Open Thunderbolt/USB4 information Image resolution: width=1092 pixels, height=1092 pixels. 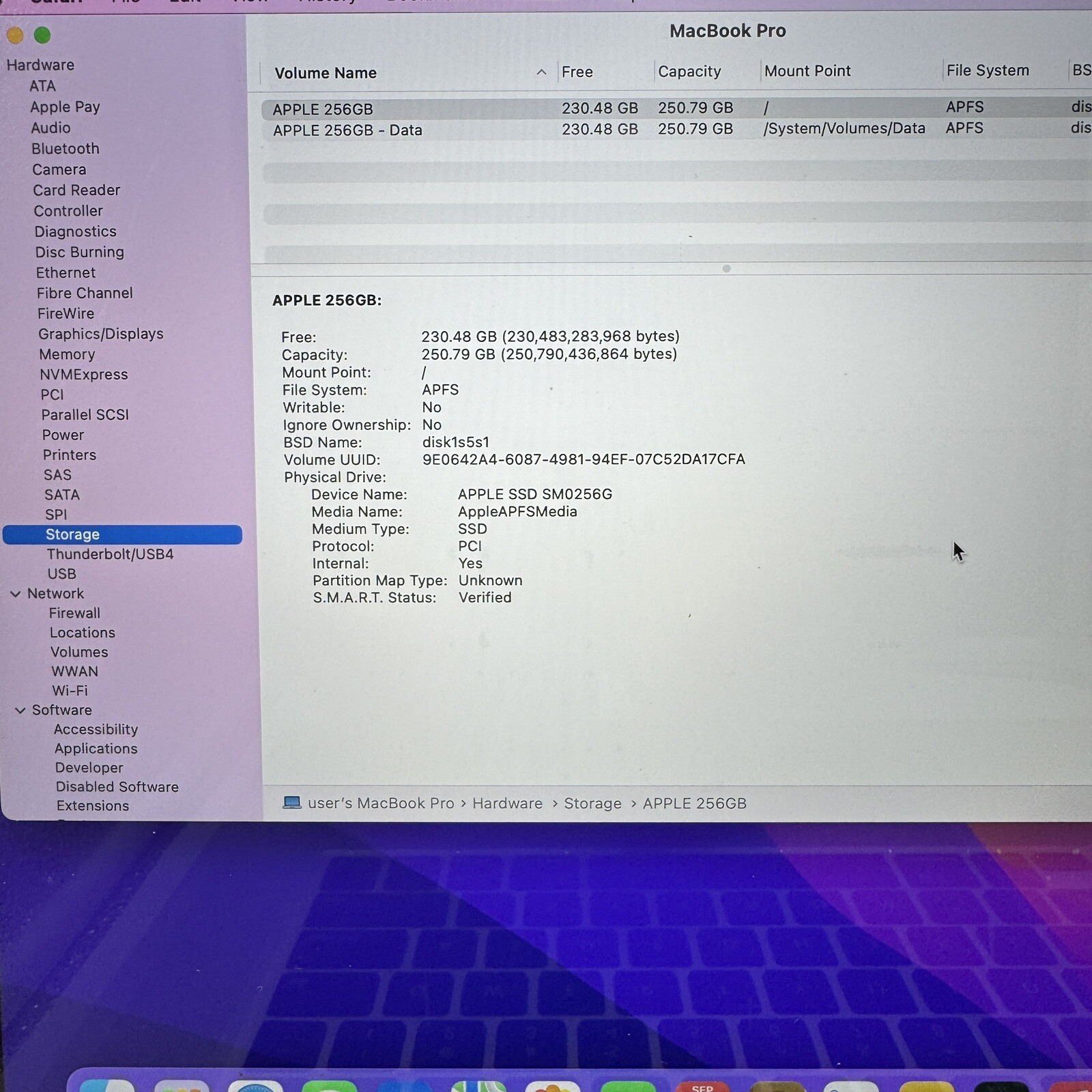point(110,554)
